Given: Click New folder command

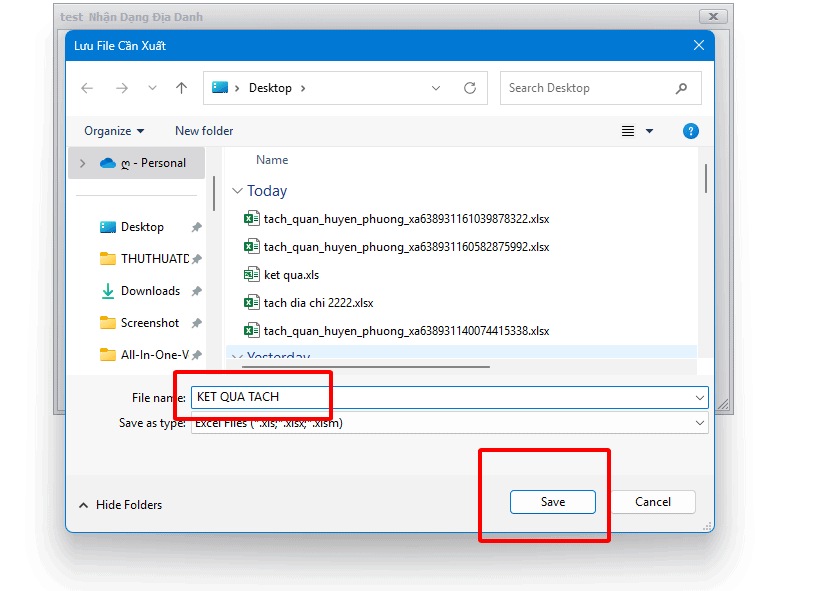Looking at the screenshot, I should [204, 131].
